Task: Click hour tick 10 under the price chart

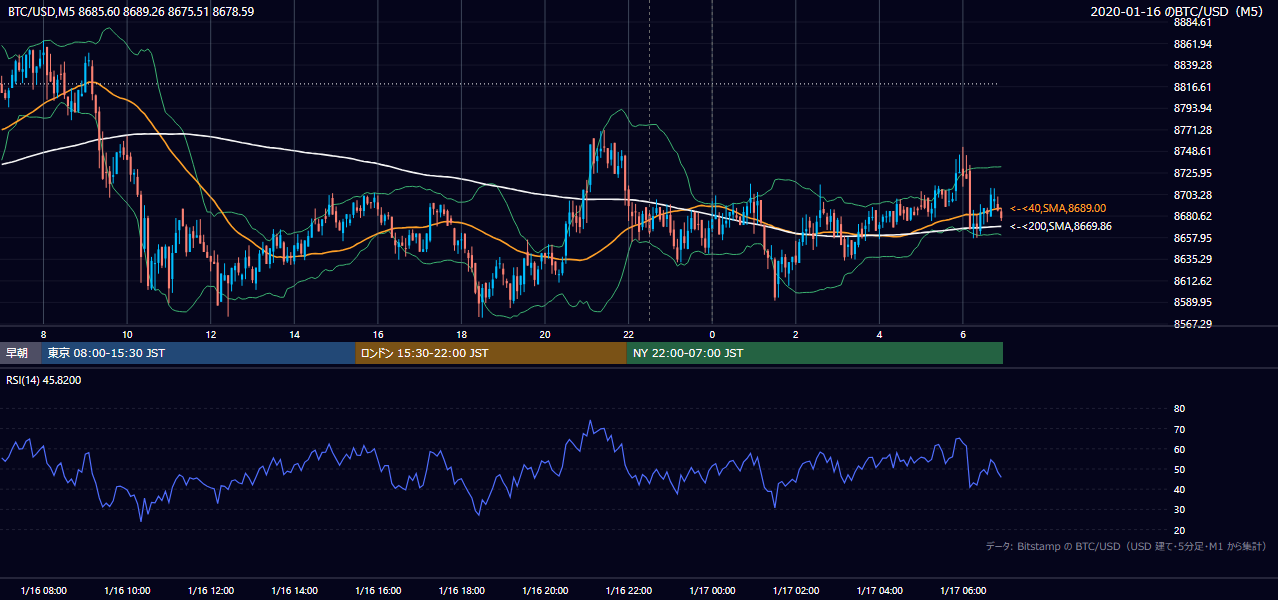Action: pos(127,334)
